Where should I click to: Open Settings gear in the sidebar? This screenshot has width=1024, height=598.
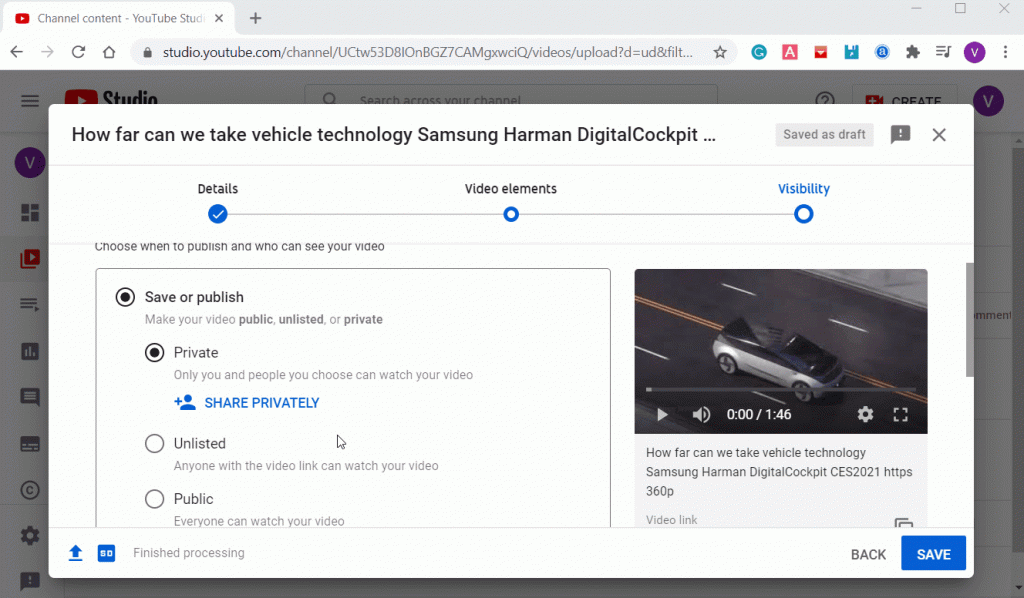tap(30, 536)
